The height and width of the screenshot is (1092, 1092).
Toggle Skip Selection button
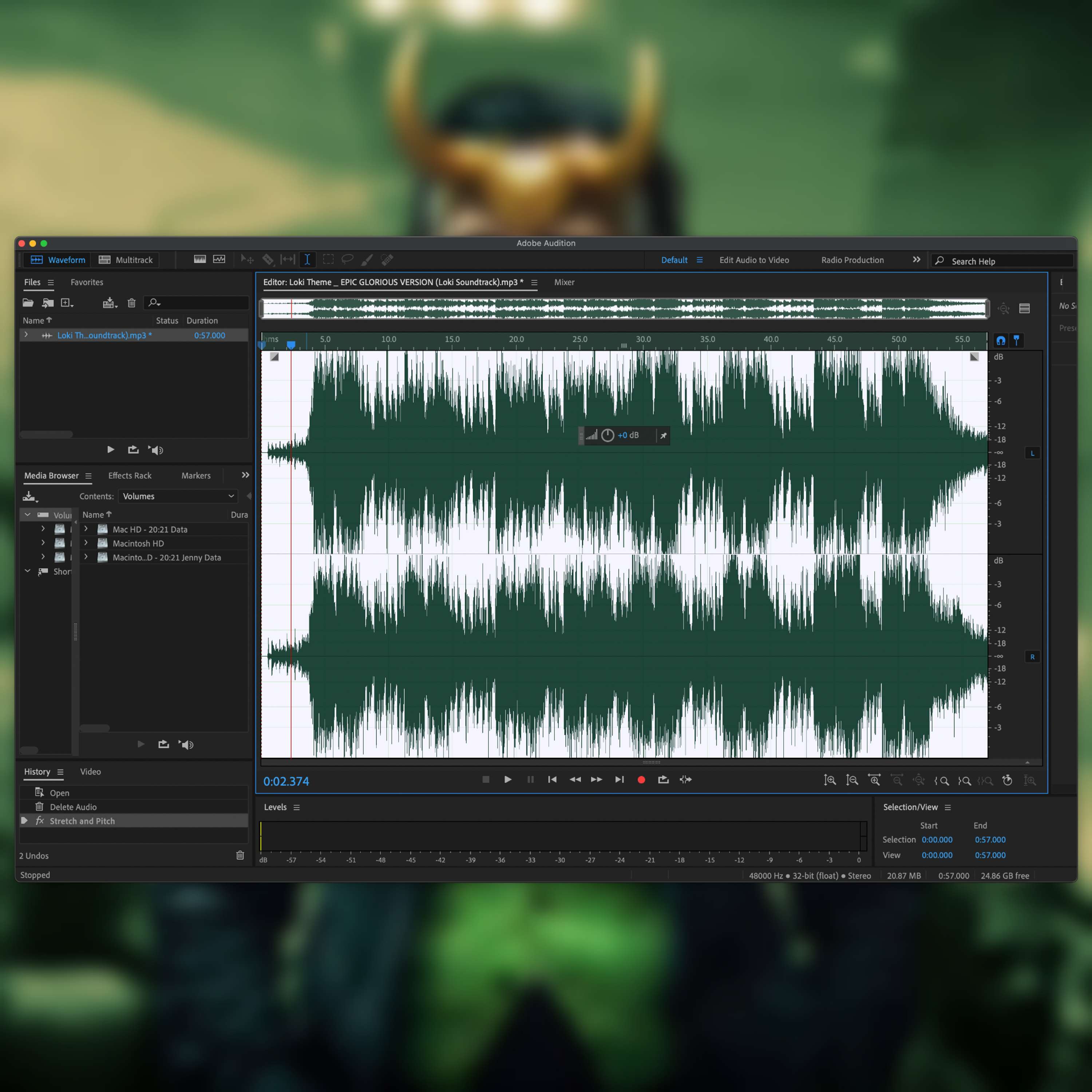pos(686,779)
